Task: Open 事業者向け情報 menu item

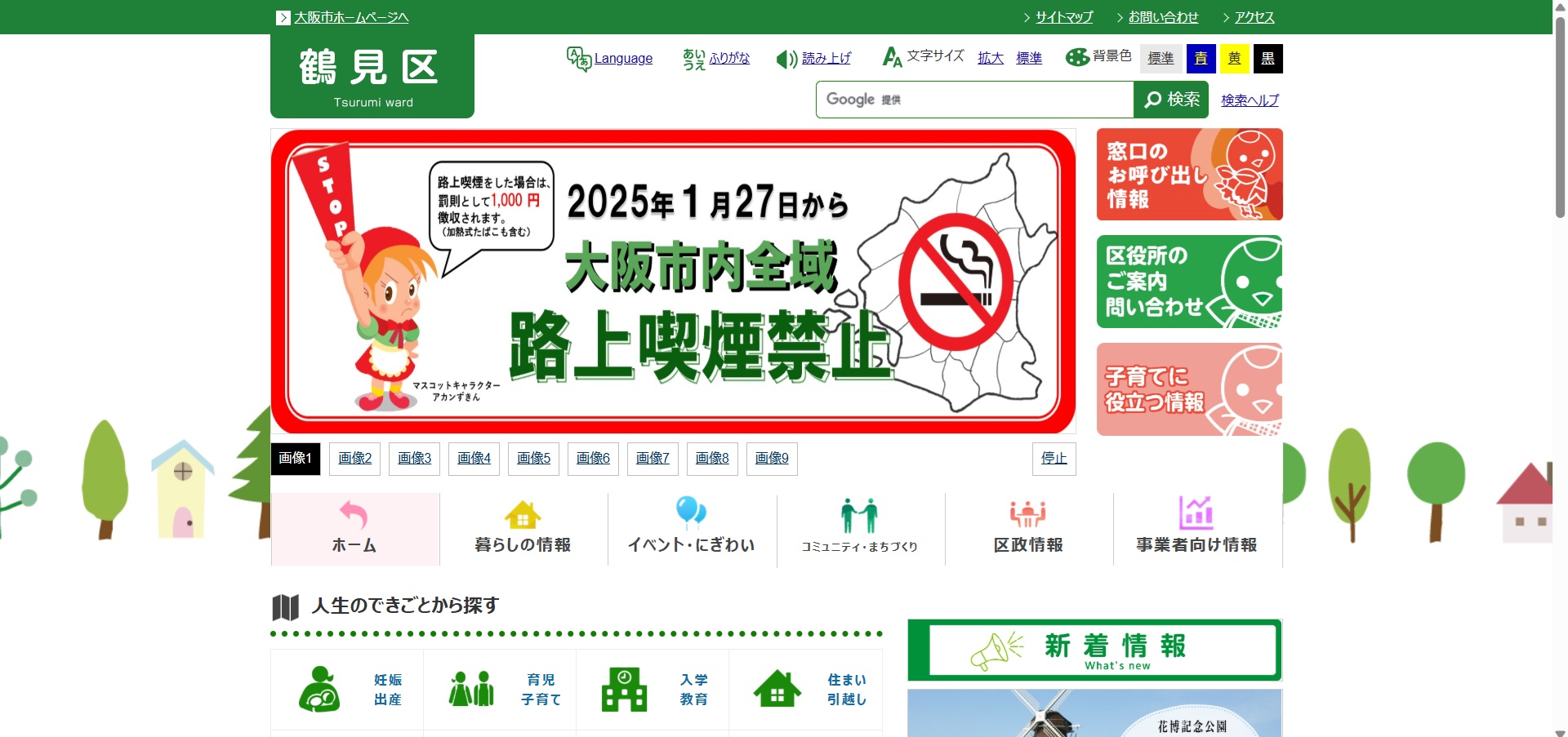Action: click(x=1197, y=529)
